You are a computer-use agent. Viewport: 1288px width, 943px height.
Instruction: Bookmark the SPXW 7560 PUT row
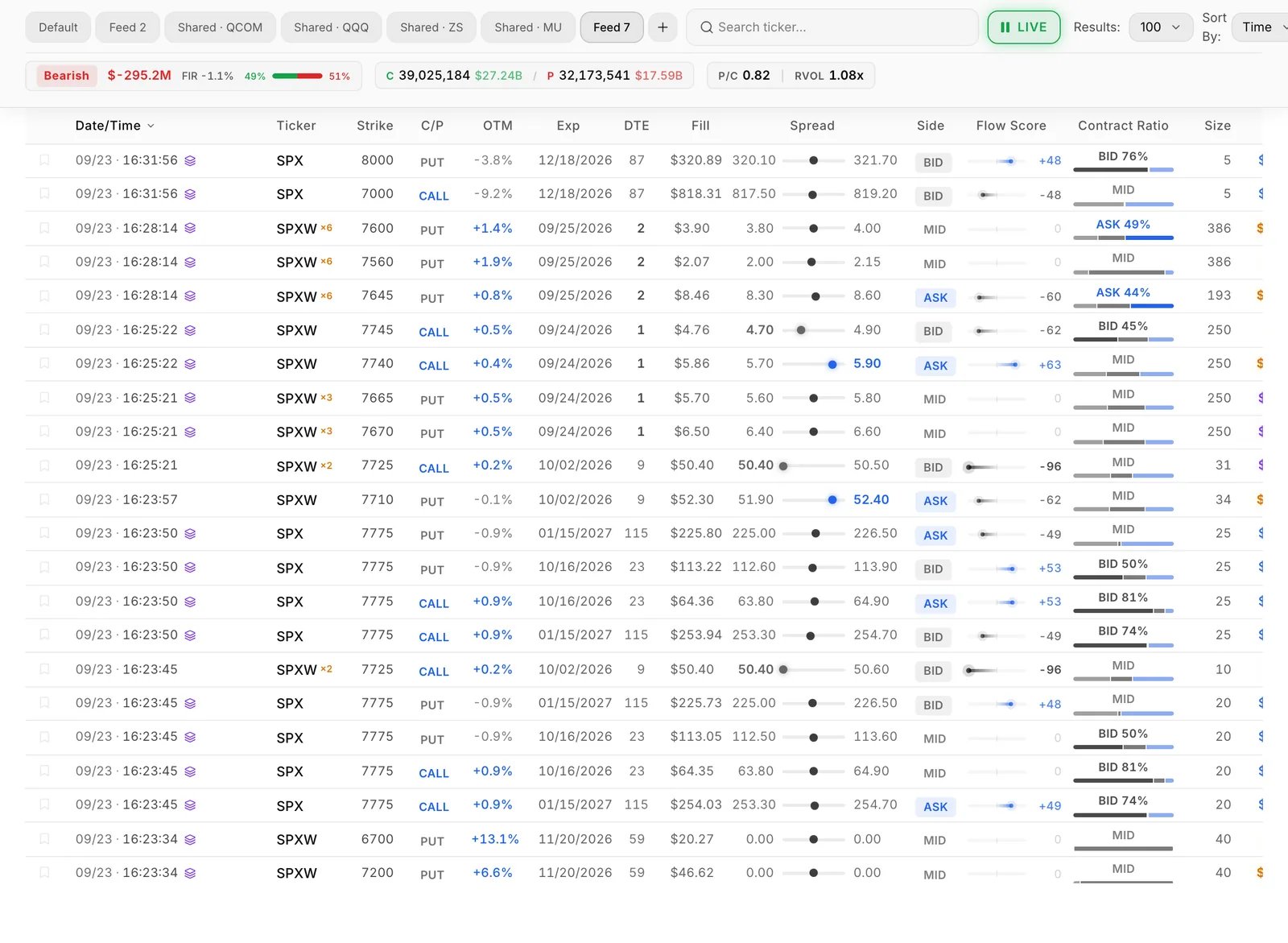(x=44, y=262)
